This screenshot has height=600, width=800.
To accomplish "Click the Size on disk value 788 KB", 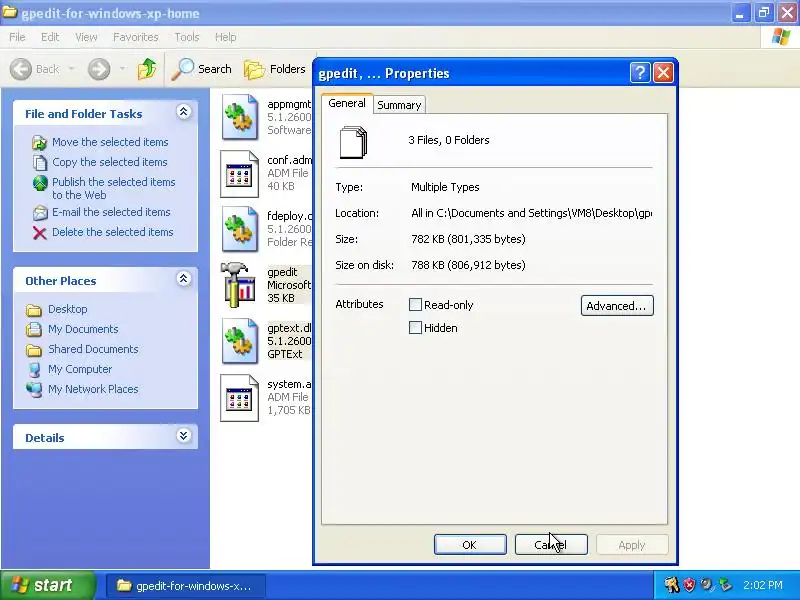I will click(468, 265).
